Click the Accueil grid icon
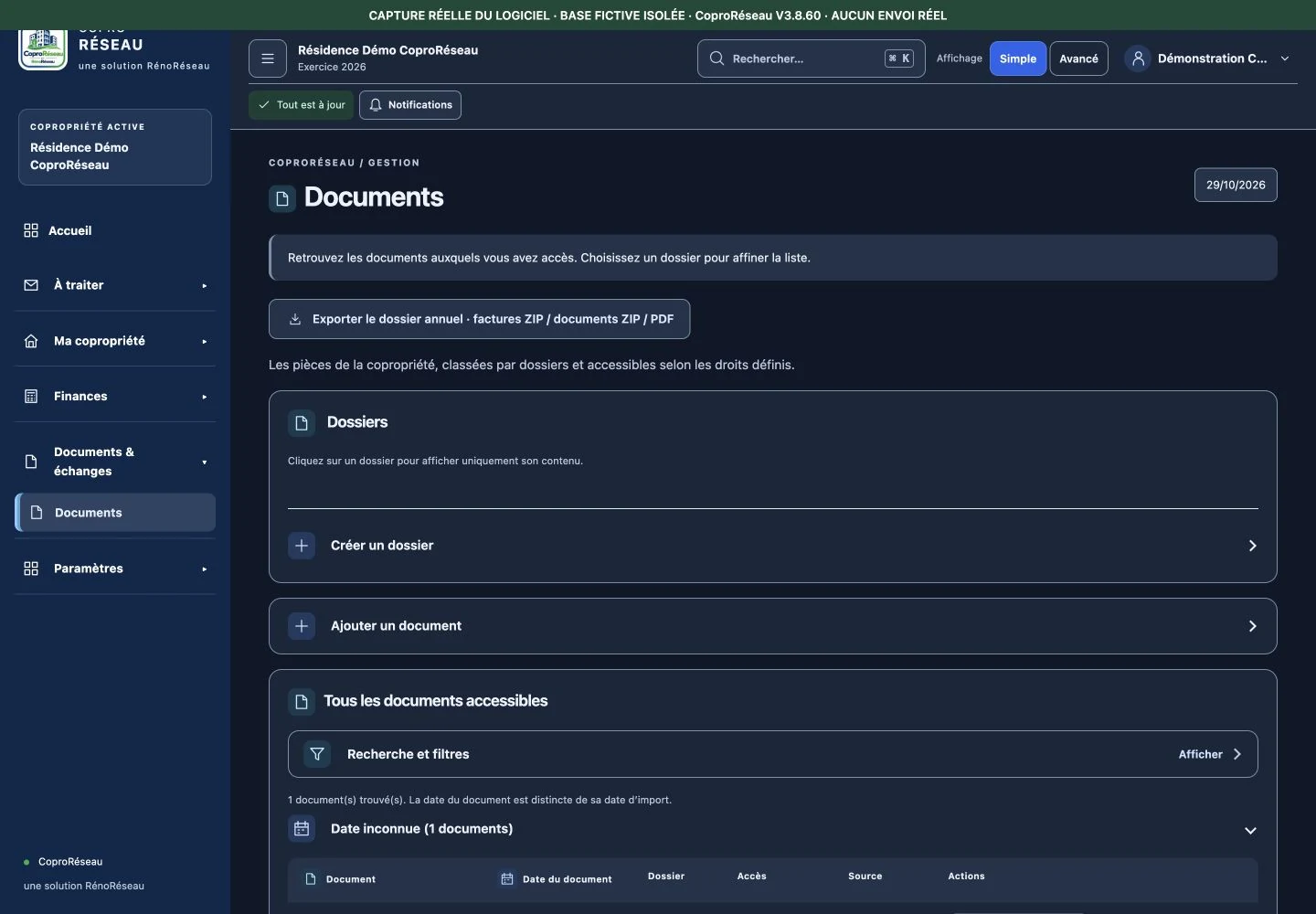This screenshot has height=914, width=1316. coord(31,230)
